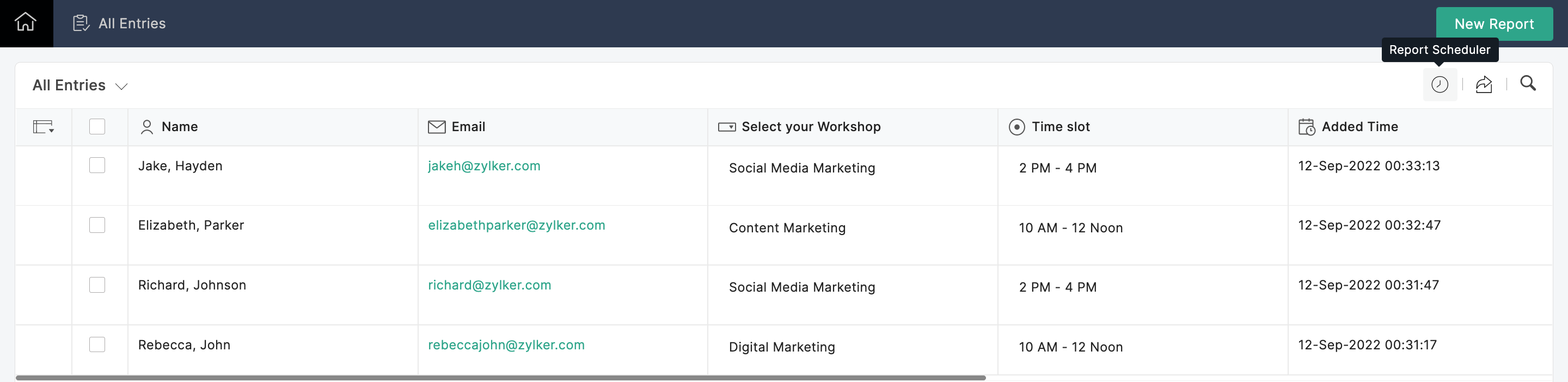Open the elizabethparker@zylker.com email link

click(516, 226)
